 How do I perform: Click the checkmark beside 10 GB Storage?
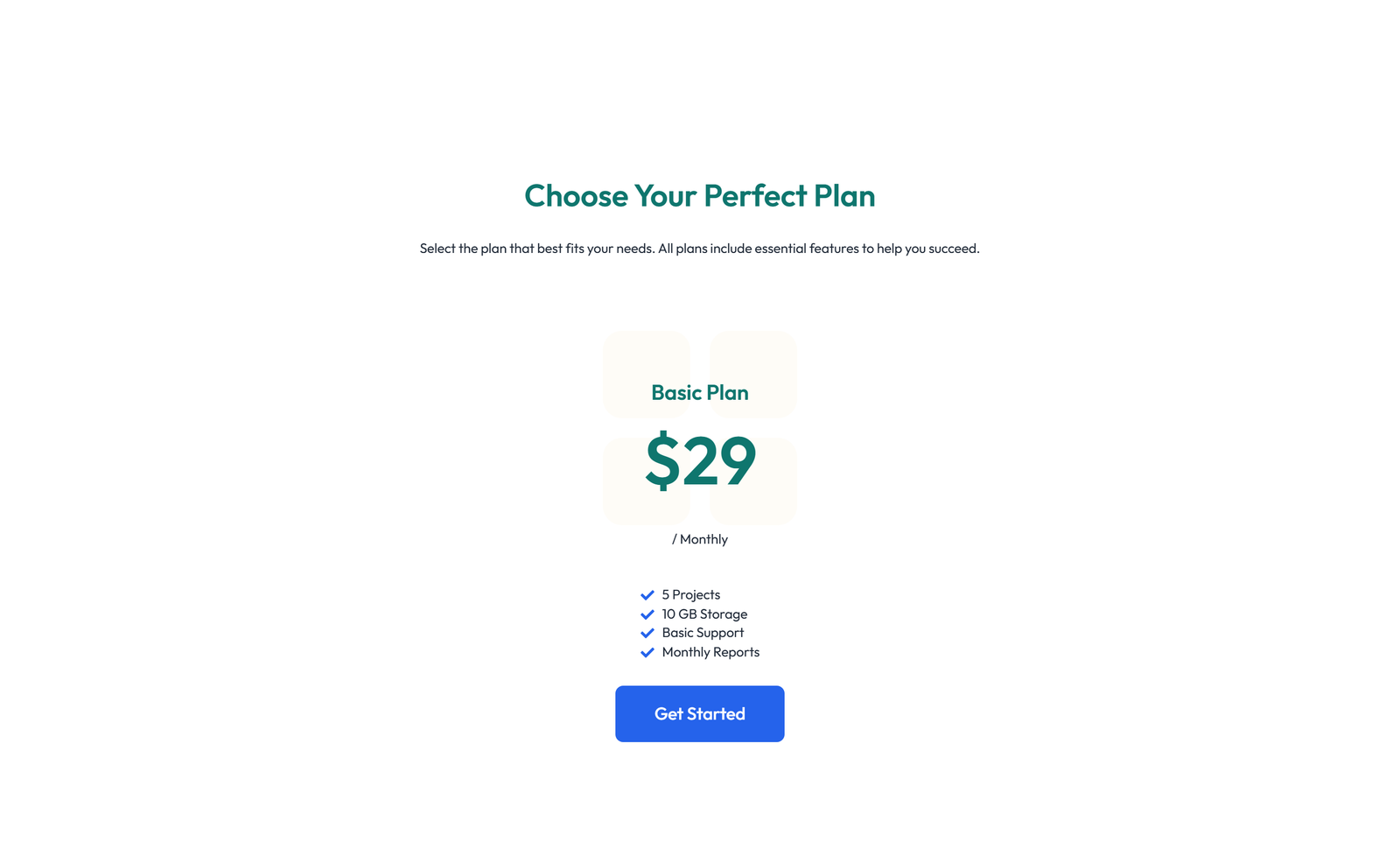click(x=647, y=614)
